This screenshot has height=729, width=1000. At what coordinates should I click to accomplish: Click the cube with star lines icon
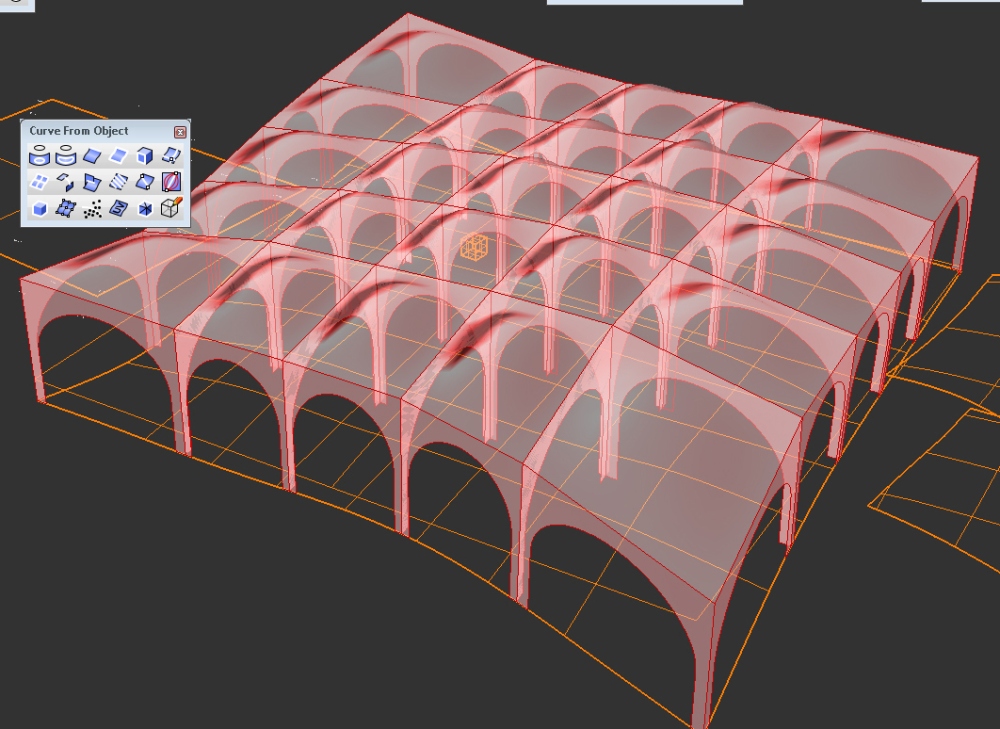tap(144, 208)
